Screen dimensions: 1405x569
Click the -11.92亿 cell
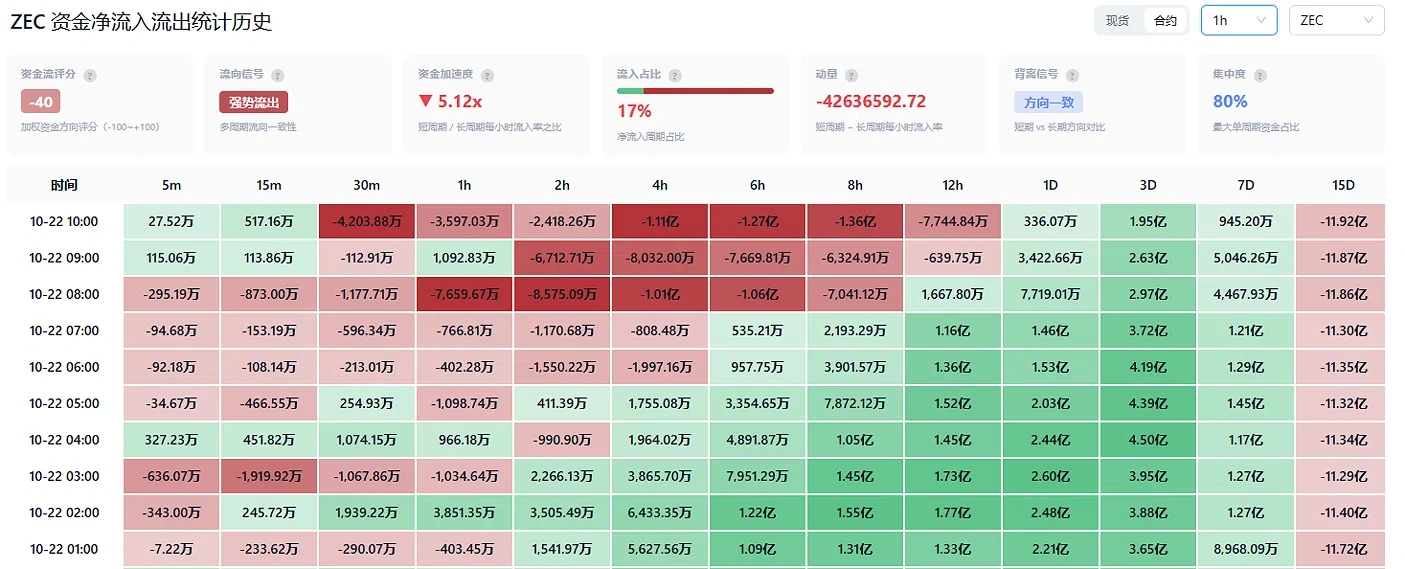[1342, 221]
